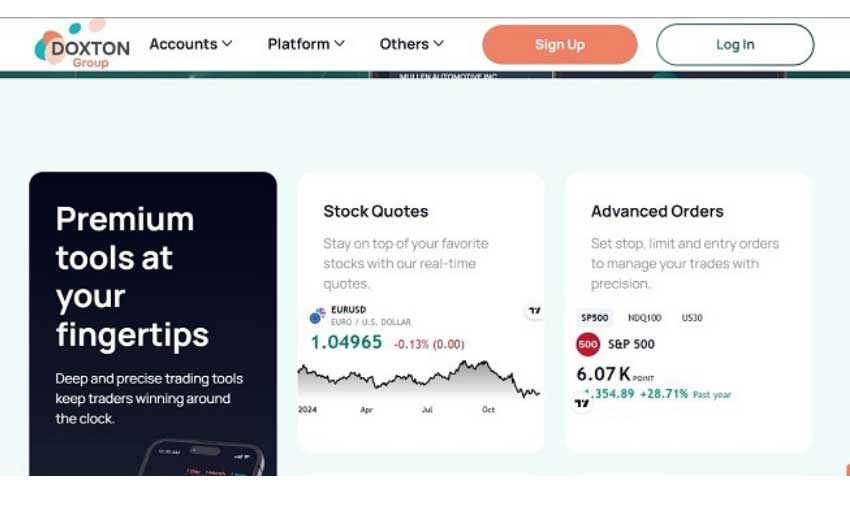Click the EURUSD symbol name link

click(x=349, y=311)
